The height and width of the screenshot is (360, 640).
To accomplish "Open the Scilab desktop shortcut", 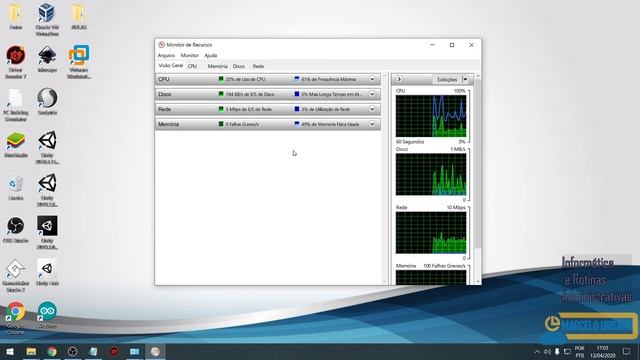I will [x=47, y=101].
